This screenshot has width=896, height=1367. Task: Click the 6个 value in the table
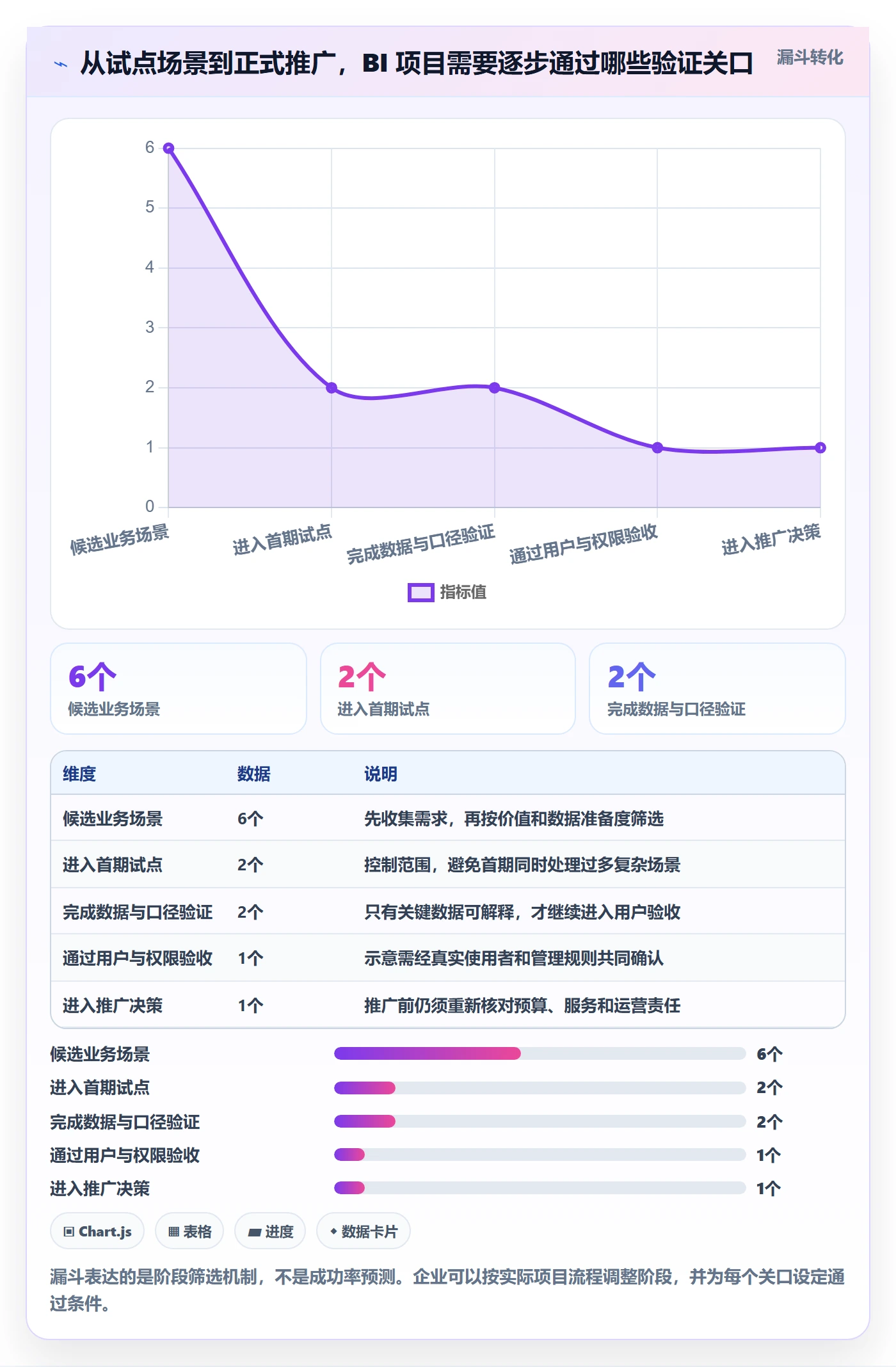250,819
